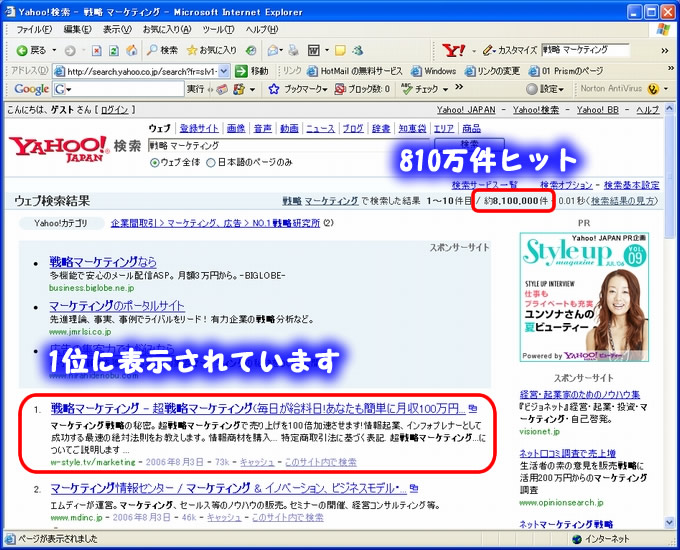Click the Yahoo! Y! toolbar logo
Viewport: 680px width, 550px height.
[x=454, y=51]
